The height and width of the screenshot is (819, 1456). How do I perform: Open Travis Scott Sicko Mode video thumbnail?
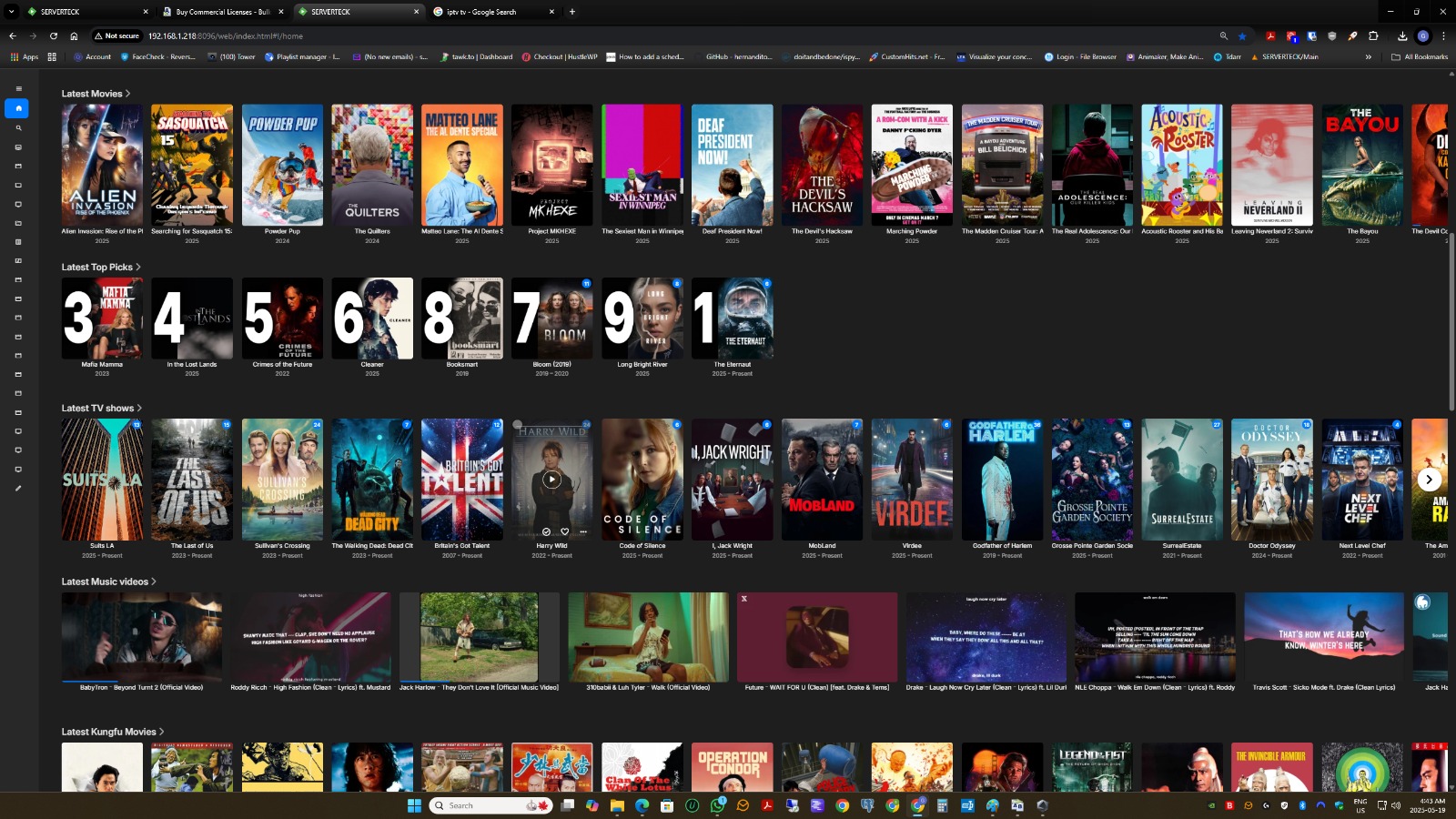[x=1324, y=637]
